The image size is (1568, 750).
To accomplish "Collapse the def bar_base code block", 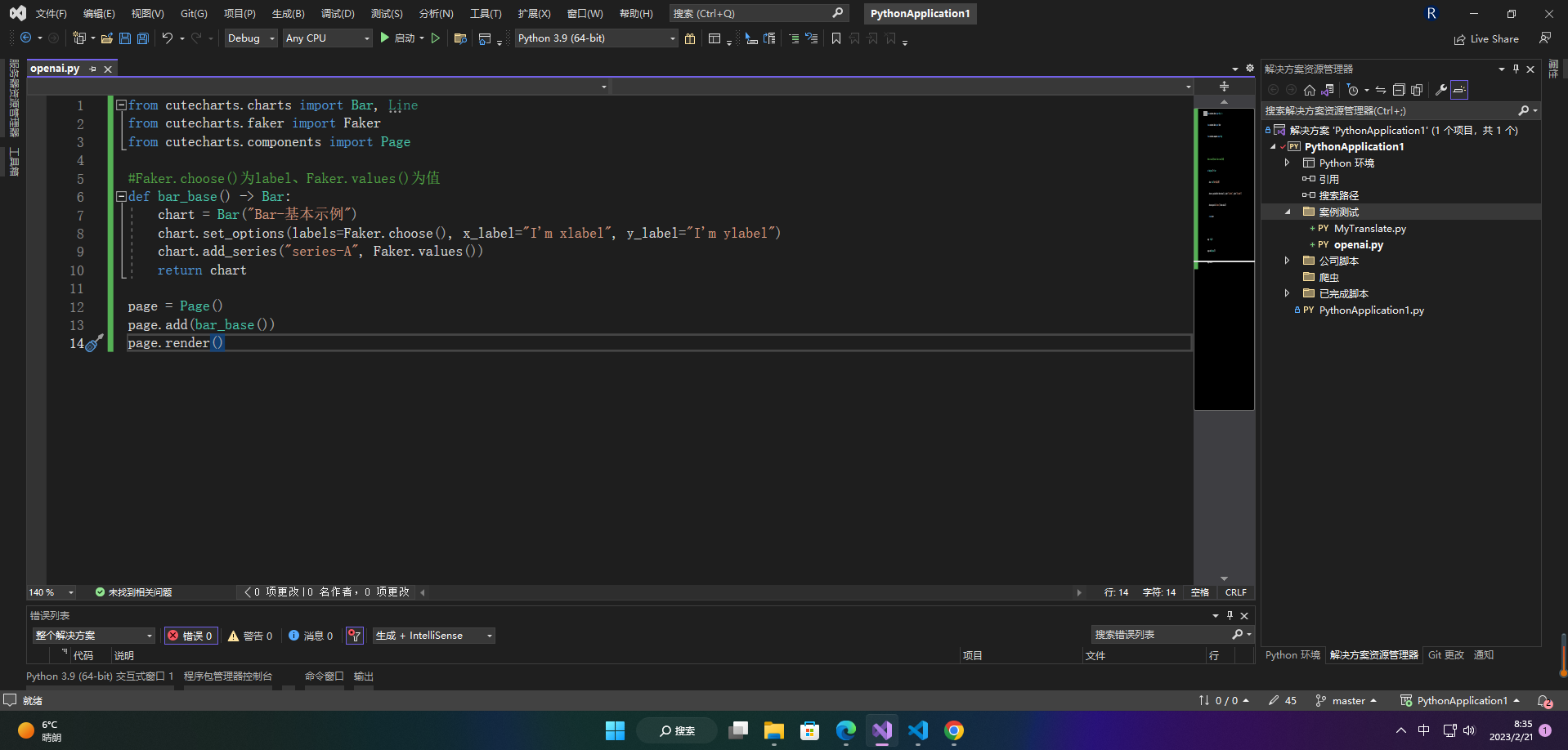I will pos(121,196).
